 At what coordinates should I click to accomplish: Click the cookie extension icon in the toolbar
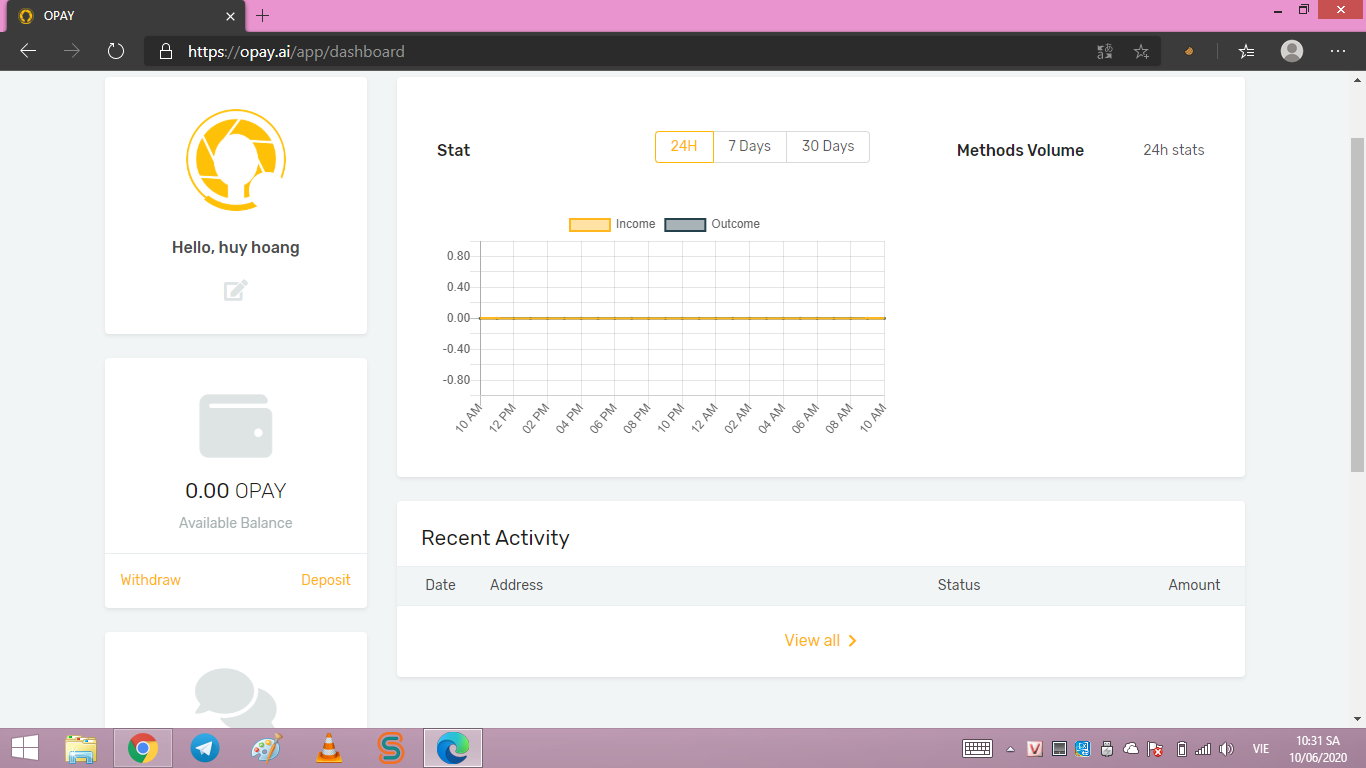1189,51
